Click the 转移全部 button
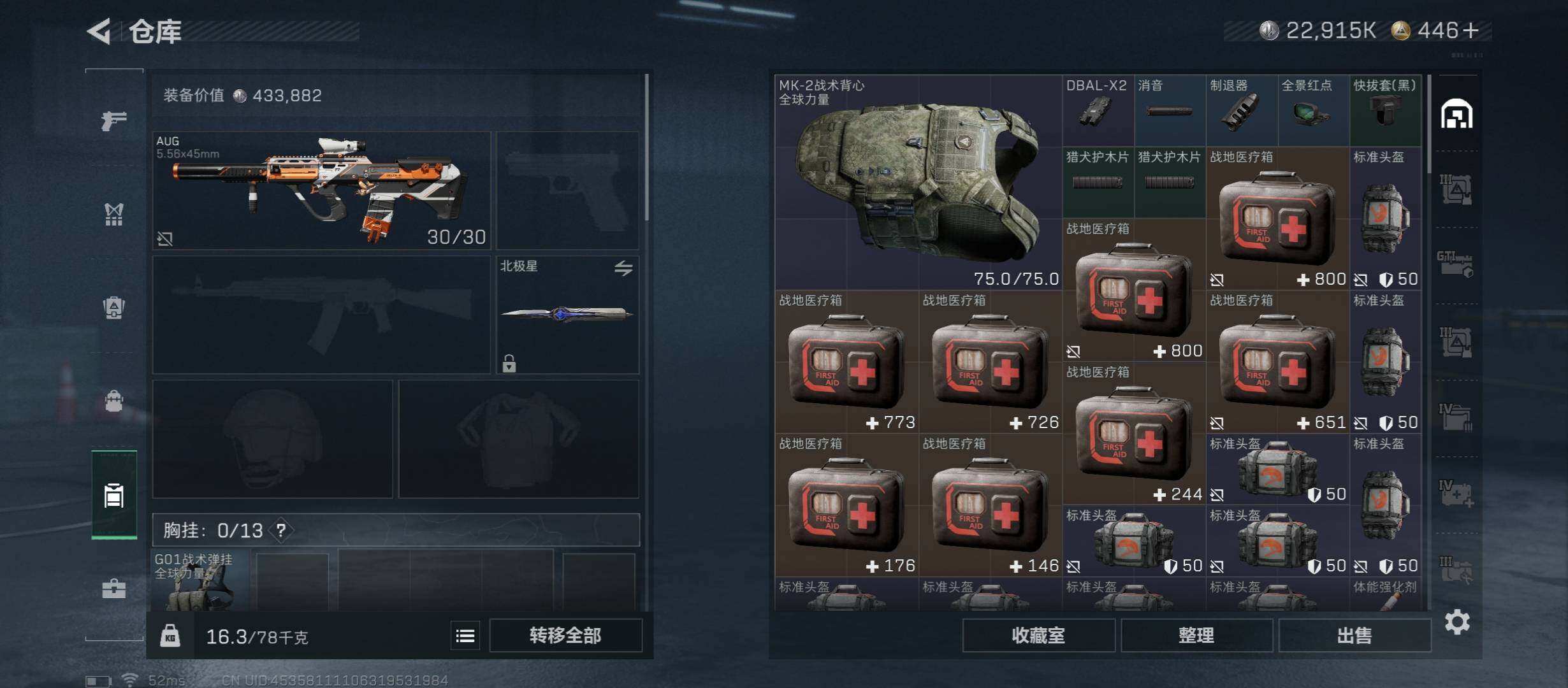The height and width of the screenshot is (688, 1568). (x=565, y=636)
